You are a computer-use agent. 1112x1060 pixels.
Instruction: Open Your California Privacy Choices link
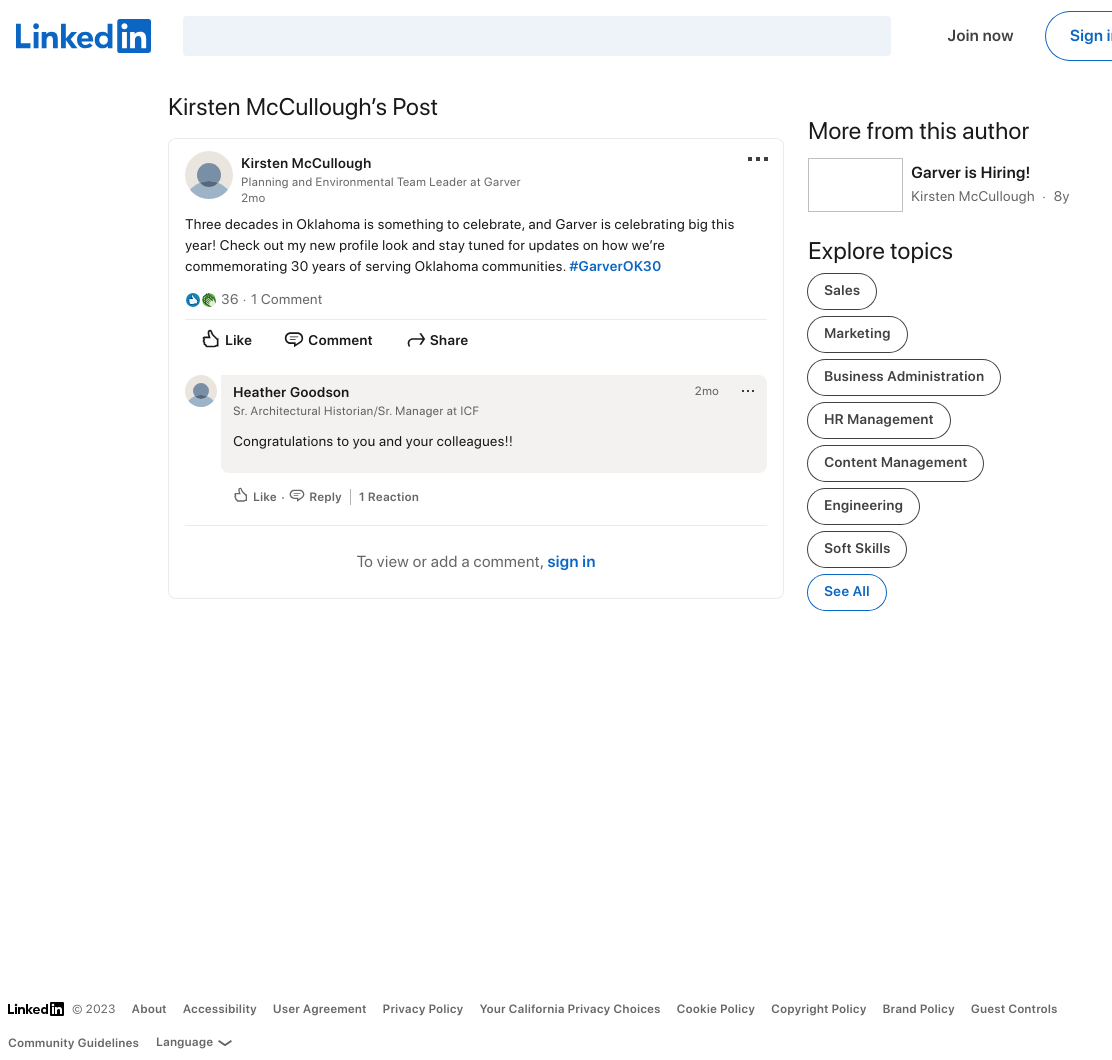569,1008
